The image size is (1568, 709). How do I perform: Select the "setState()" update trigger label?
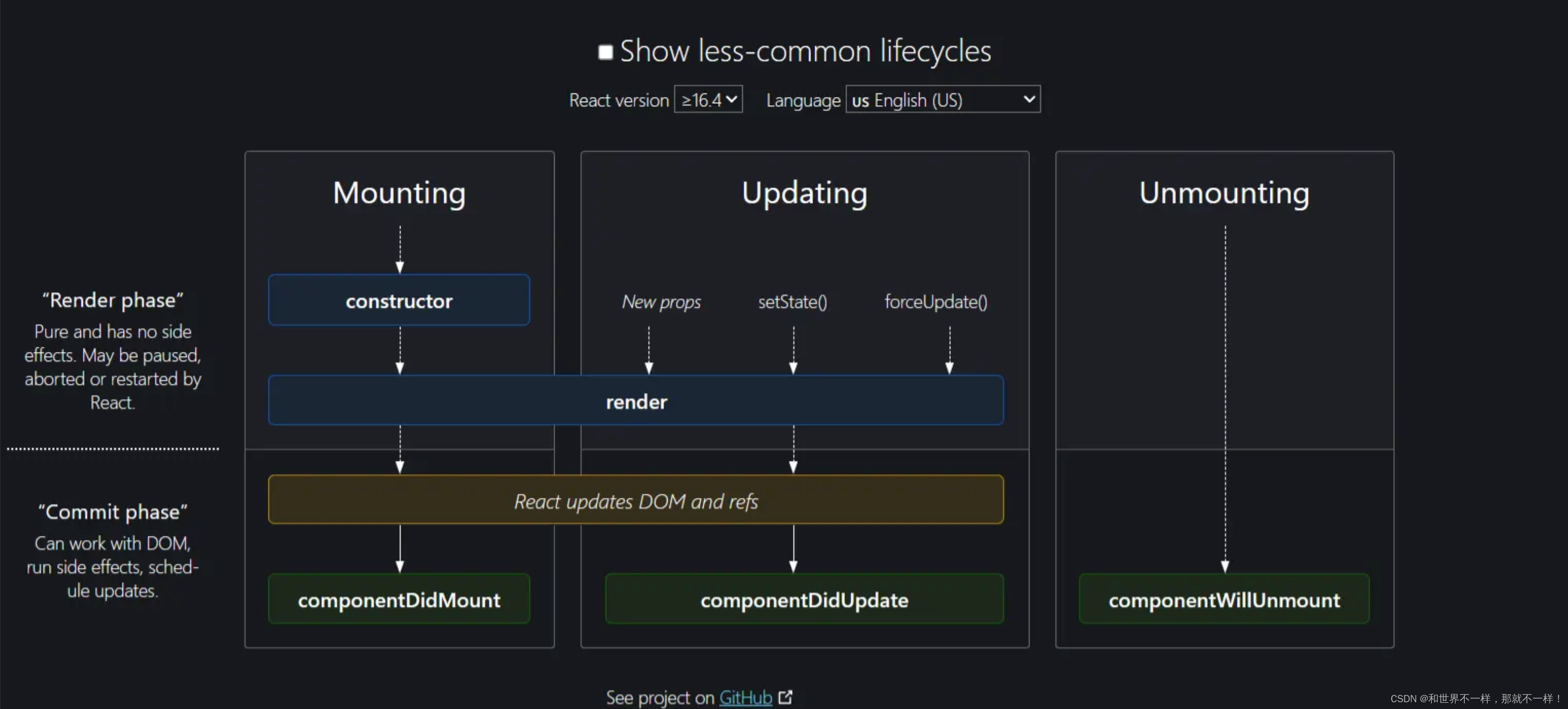point(792,301)
